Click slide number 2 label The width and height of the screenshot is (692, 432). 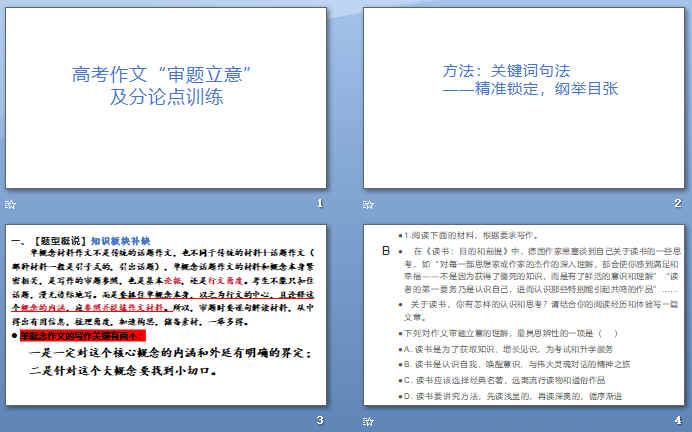(678, 203)
